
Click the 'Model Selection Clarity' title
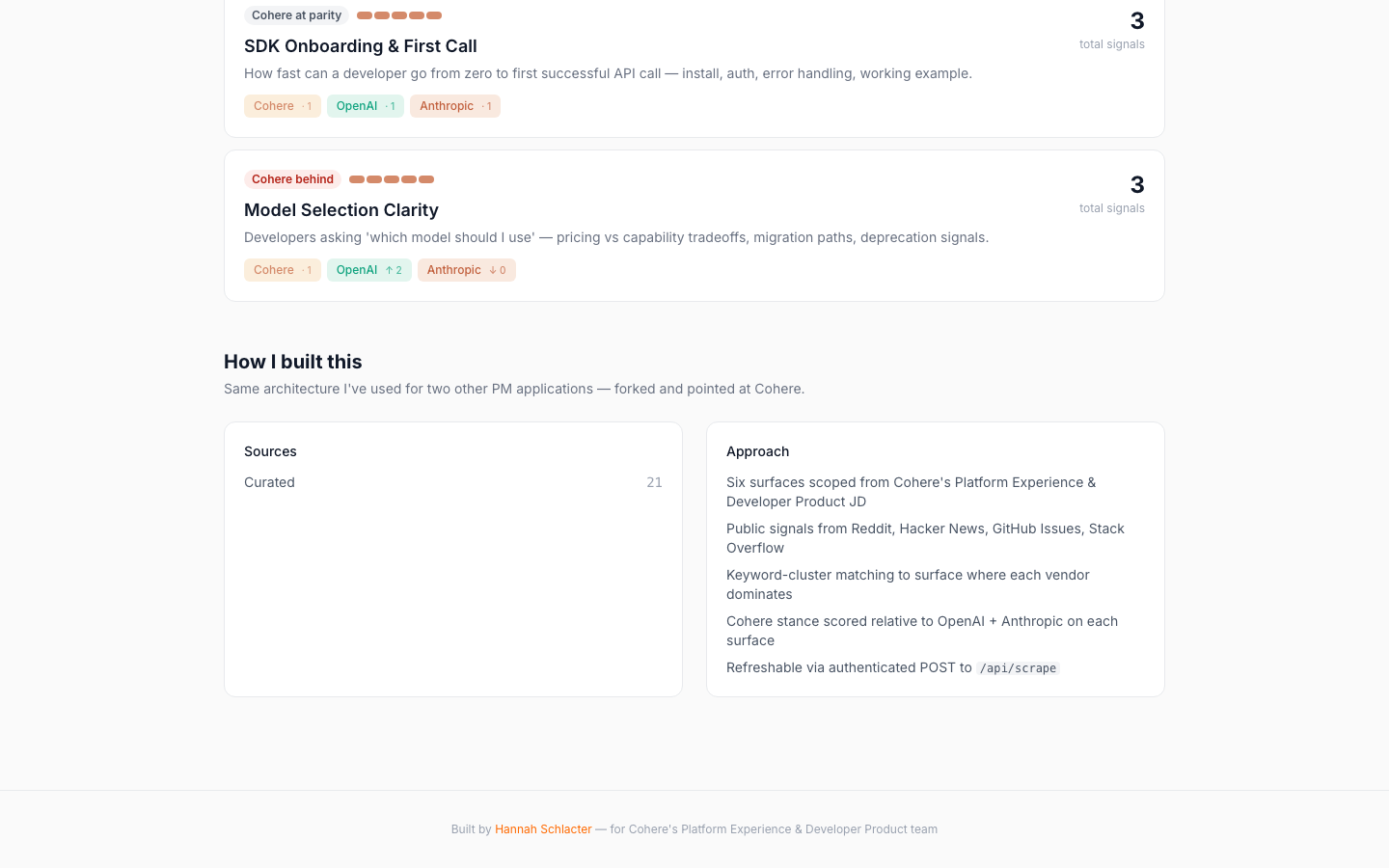(341, 210)
